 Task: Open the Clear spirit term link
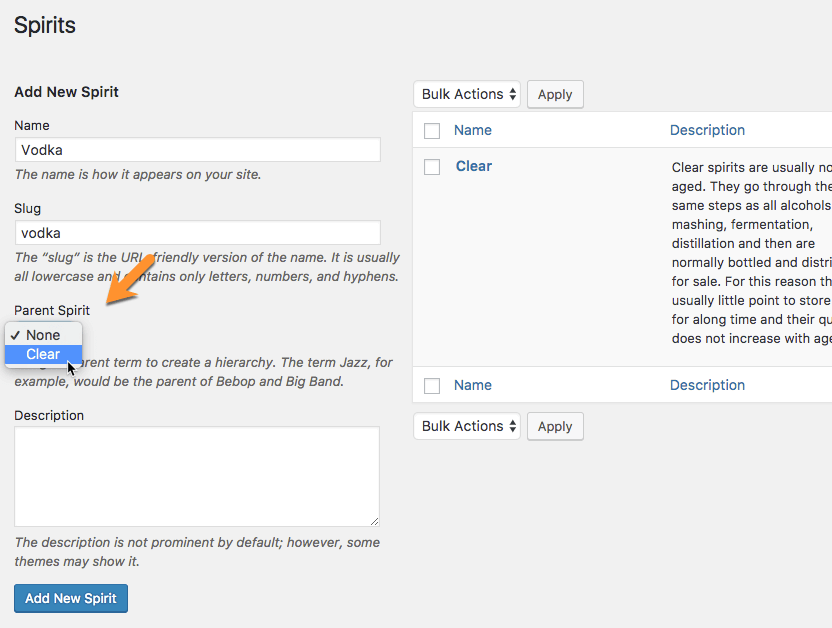pyautogui.click(x=474, y=166)
